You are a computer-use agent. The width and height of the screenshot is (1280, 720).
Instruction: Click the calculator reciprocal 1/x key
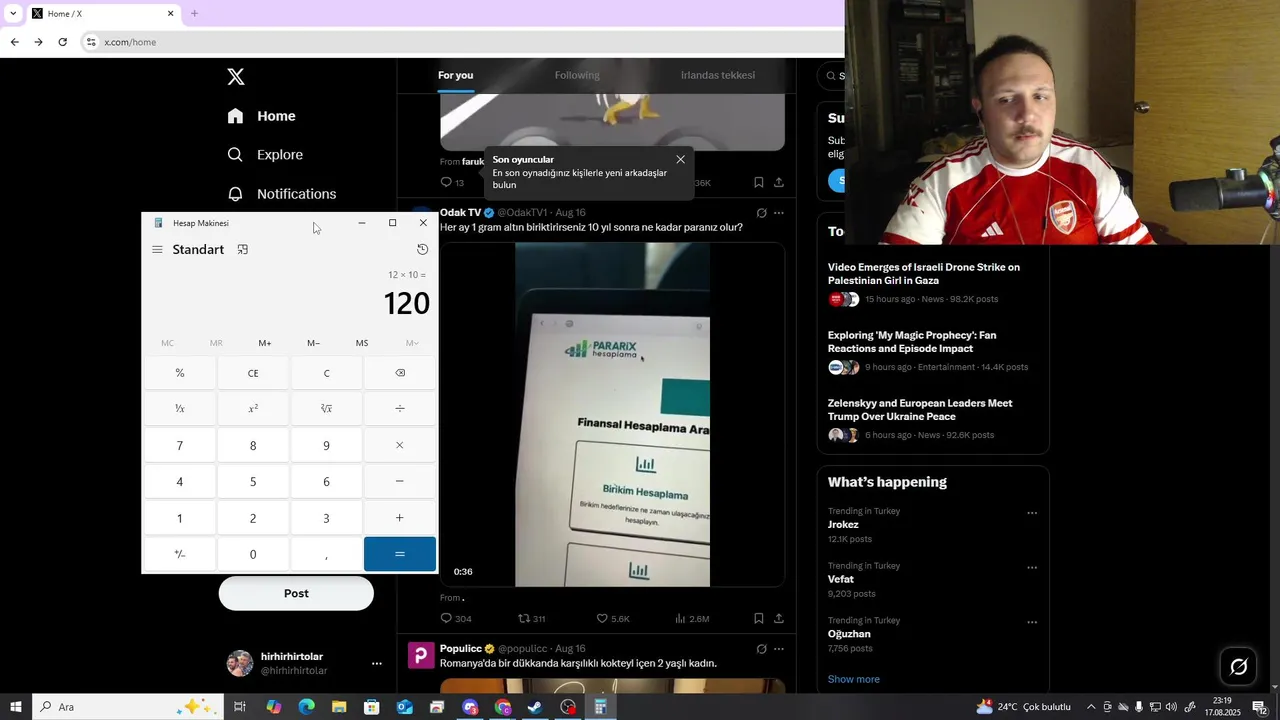click(180, 409)
